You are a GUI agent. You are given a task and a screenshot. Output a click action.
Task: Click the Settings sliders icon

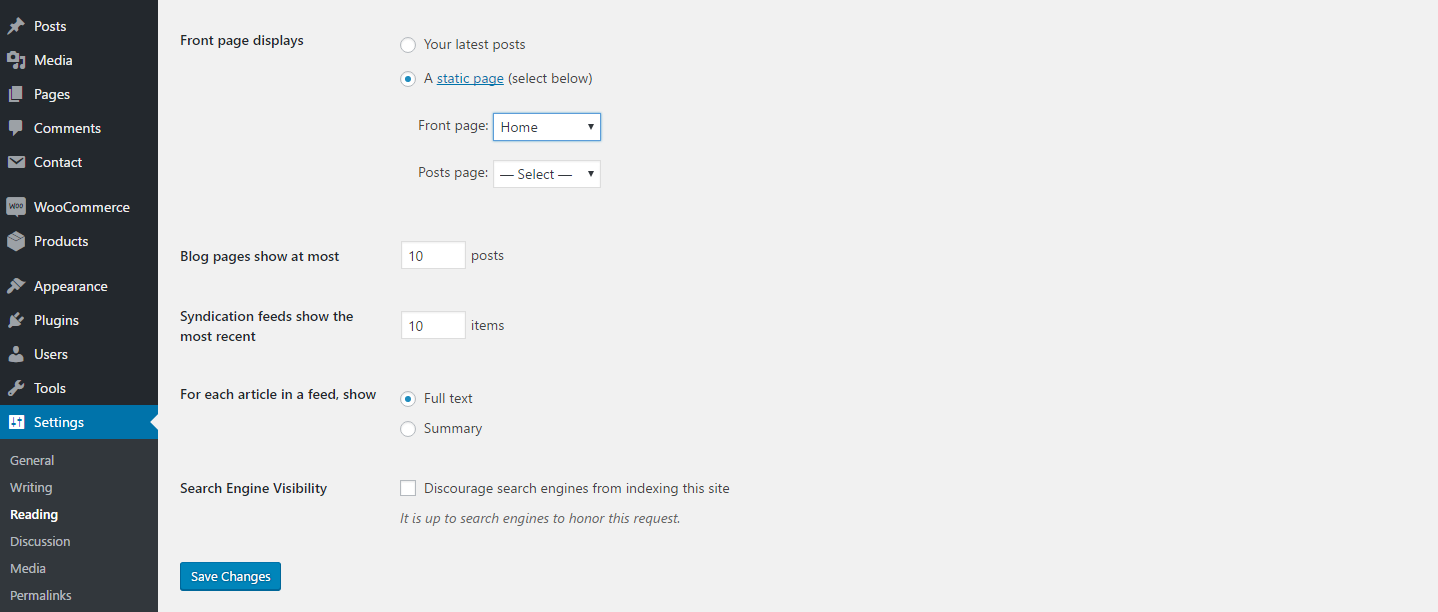(x=16, y=422)
